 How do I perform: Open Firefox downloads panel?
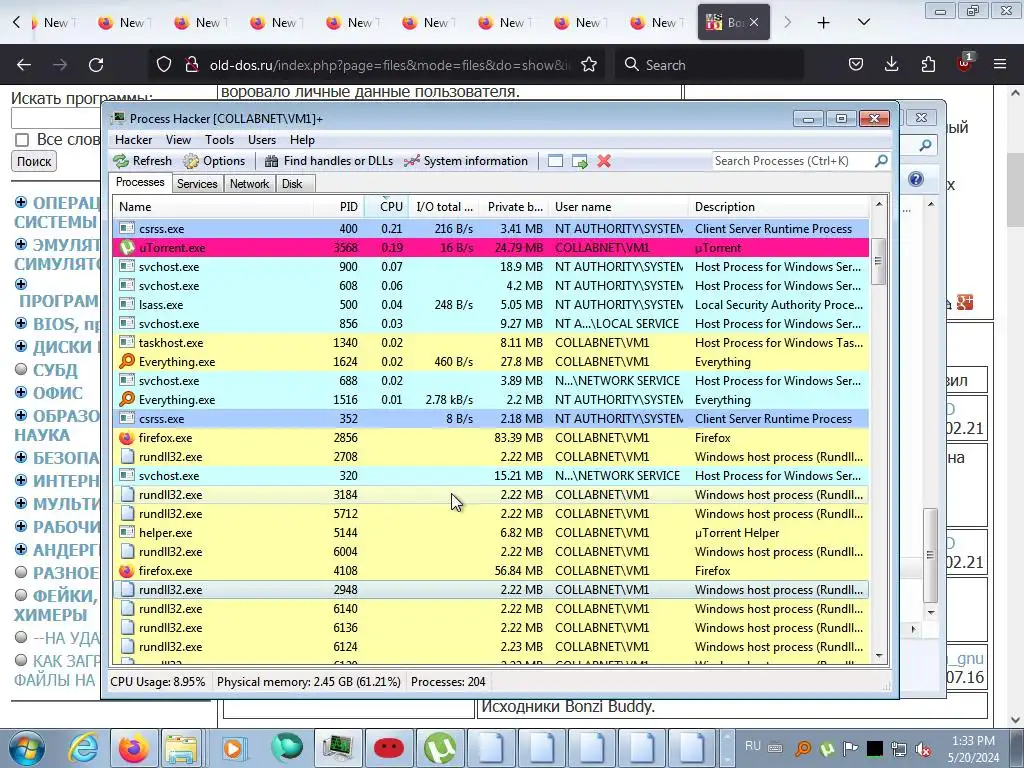(891, 64)
